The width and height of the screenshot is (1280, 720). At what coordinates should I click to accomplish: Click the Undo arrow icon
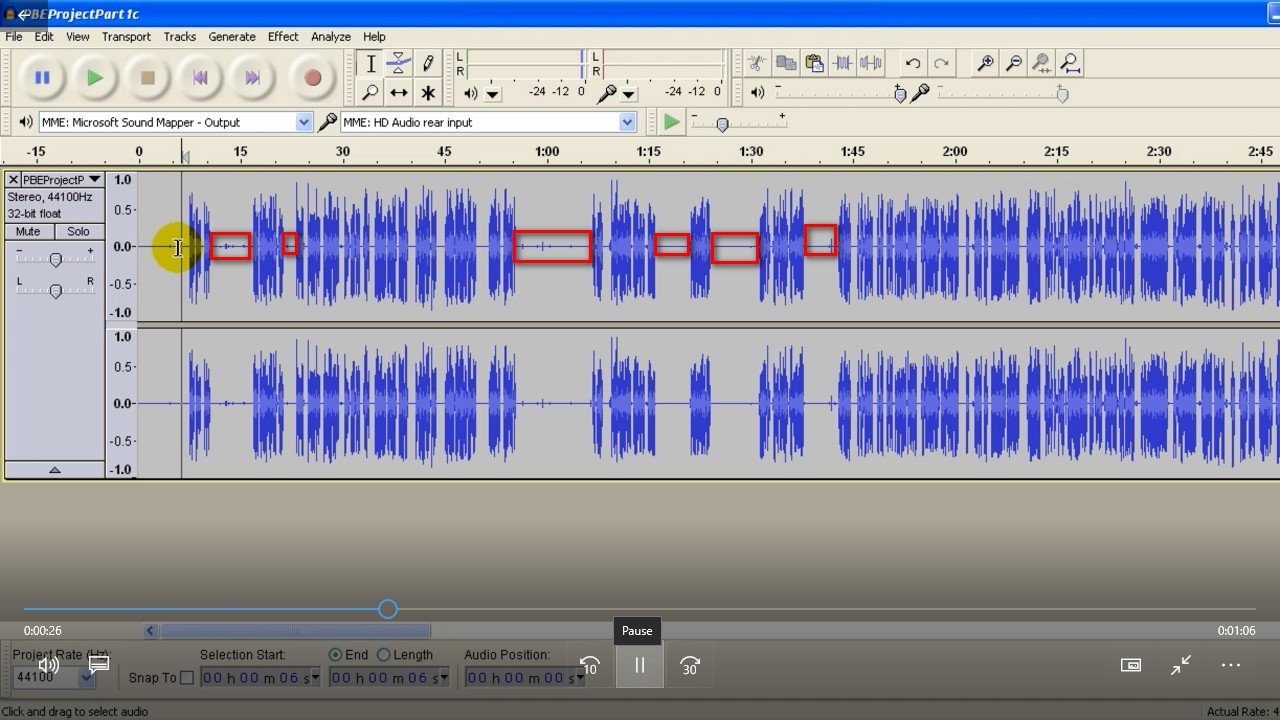coord(913,63)
